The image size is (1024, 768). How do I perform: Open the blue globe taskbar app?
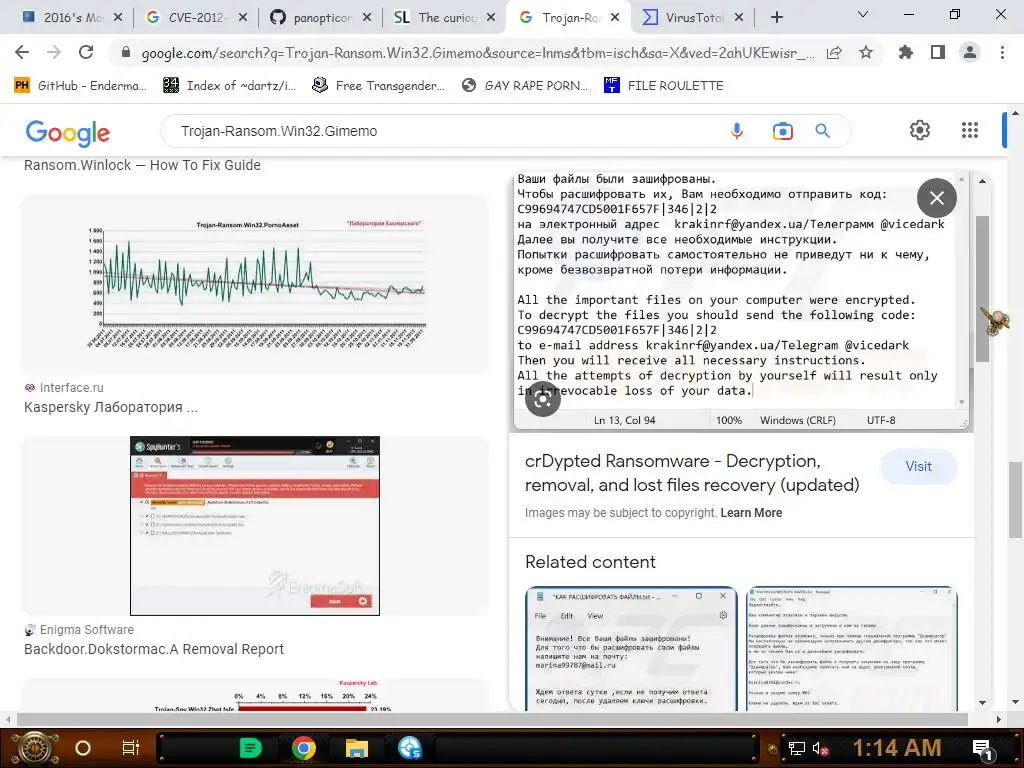click(x=410, y=748)
